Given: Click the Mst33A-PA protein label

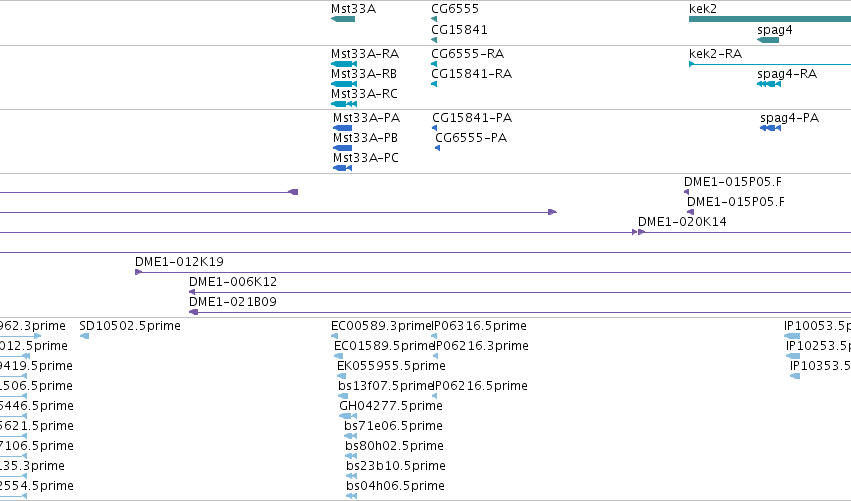Looking at the screenshot, I should [x=366, y=118].
